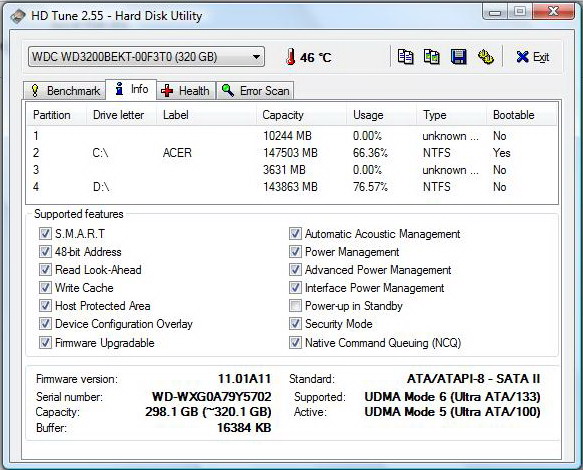This screenshot has width=583, height=470.
Task: Open the Error Scan tab
Action: [x=255, y=90]
